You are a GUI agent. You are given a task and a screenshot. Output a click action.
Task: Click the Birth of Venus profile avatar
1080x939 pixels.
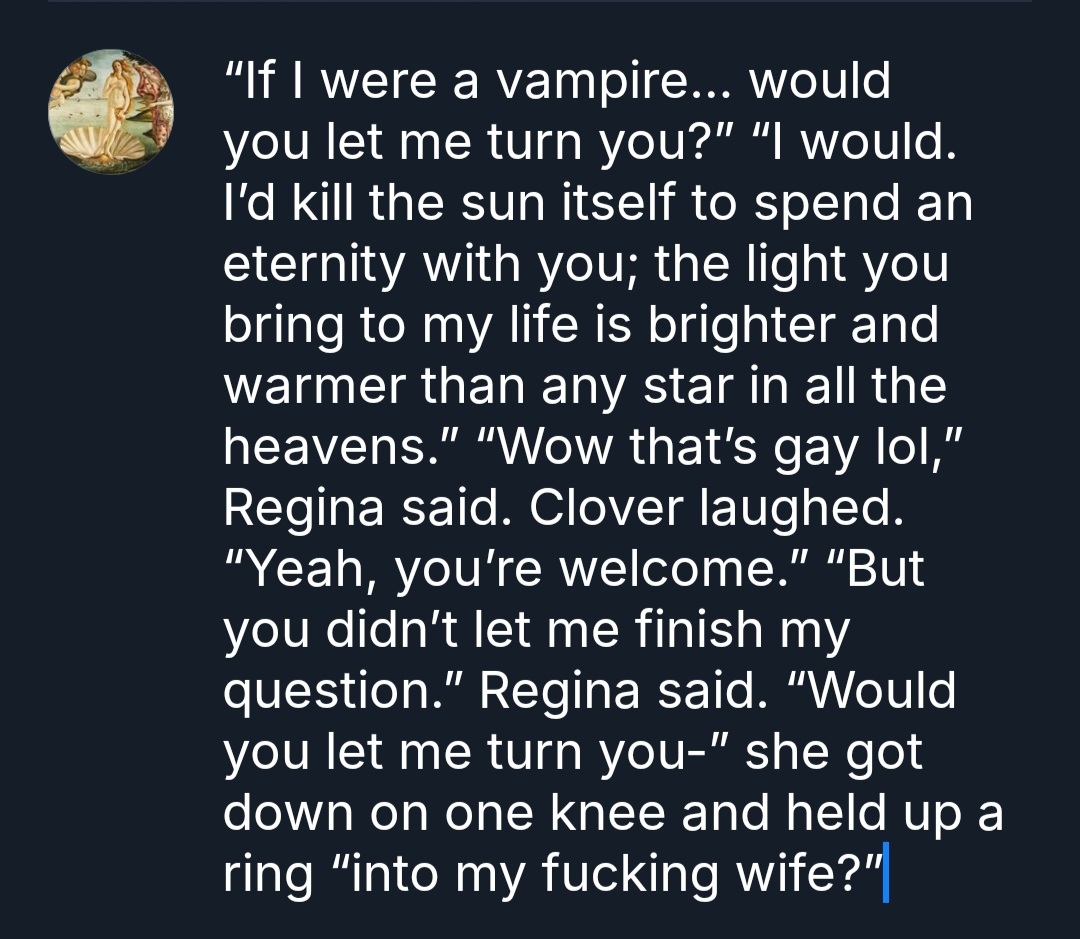(111, 111)
